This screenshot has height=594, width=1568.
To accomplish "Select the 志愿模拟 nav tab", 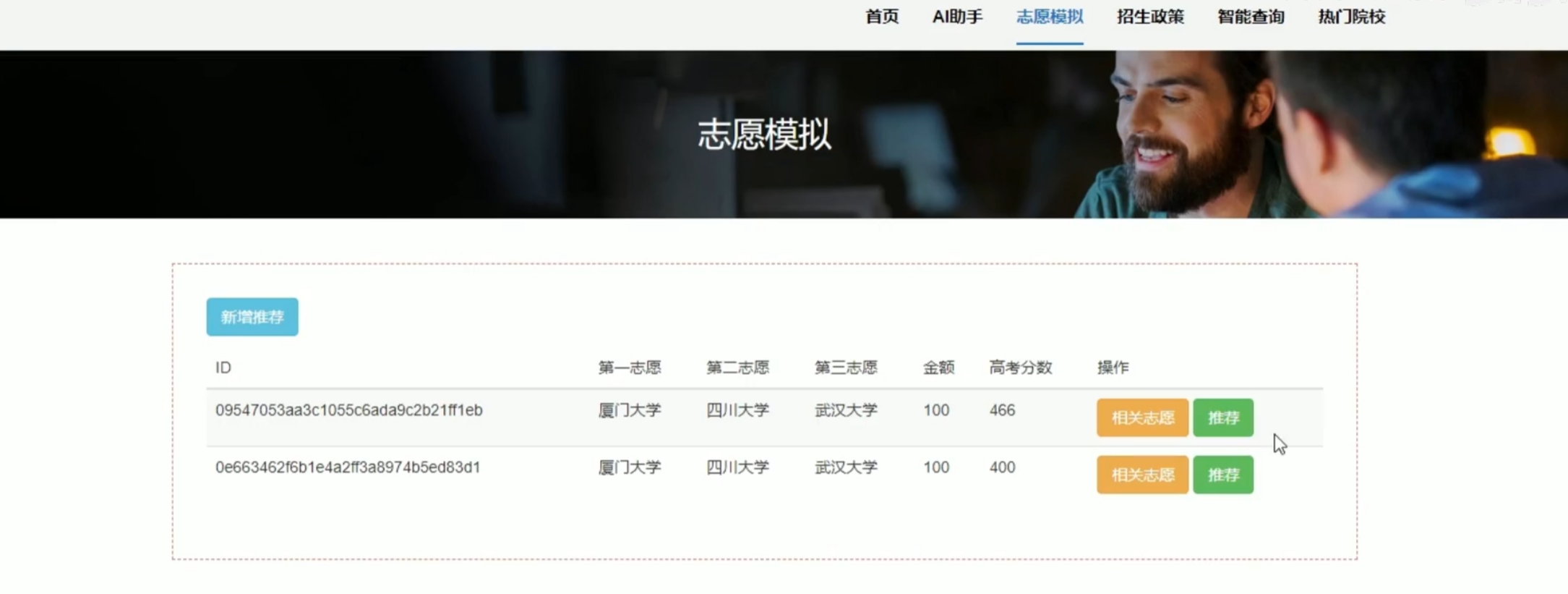I will coord(1050,17).
